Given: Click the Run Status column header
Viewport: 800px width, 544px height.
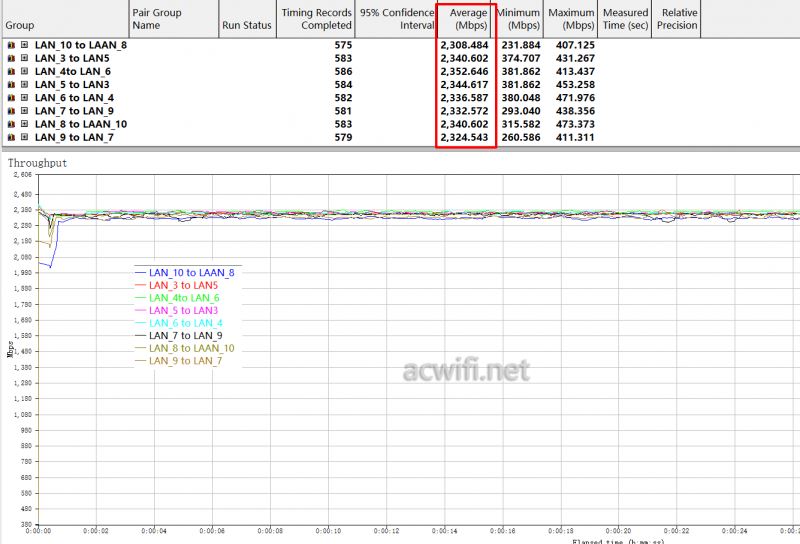Looking at the screenshot, I should pyautogui.click(x=245, y=25).
